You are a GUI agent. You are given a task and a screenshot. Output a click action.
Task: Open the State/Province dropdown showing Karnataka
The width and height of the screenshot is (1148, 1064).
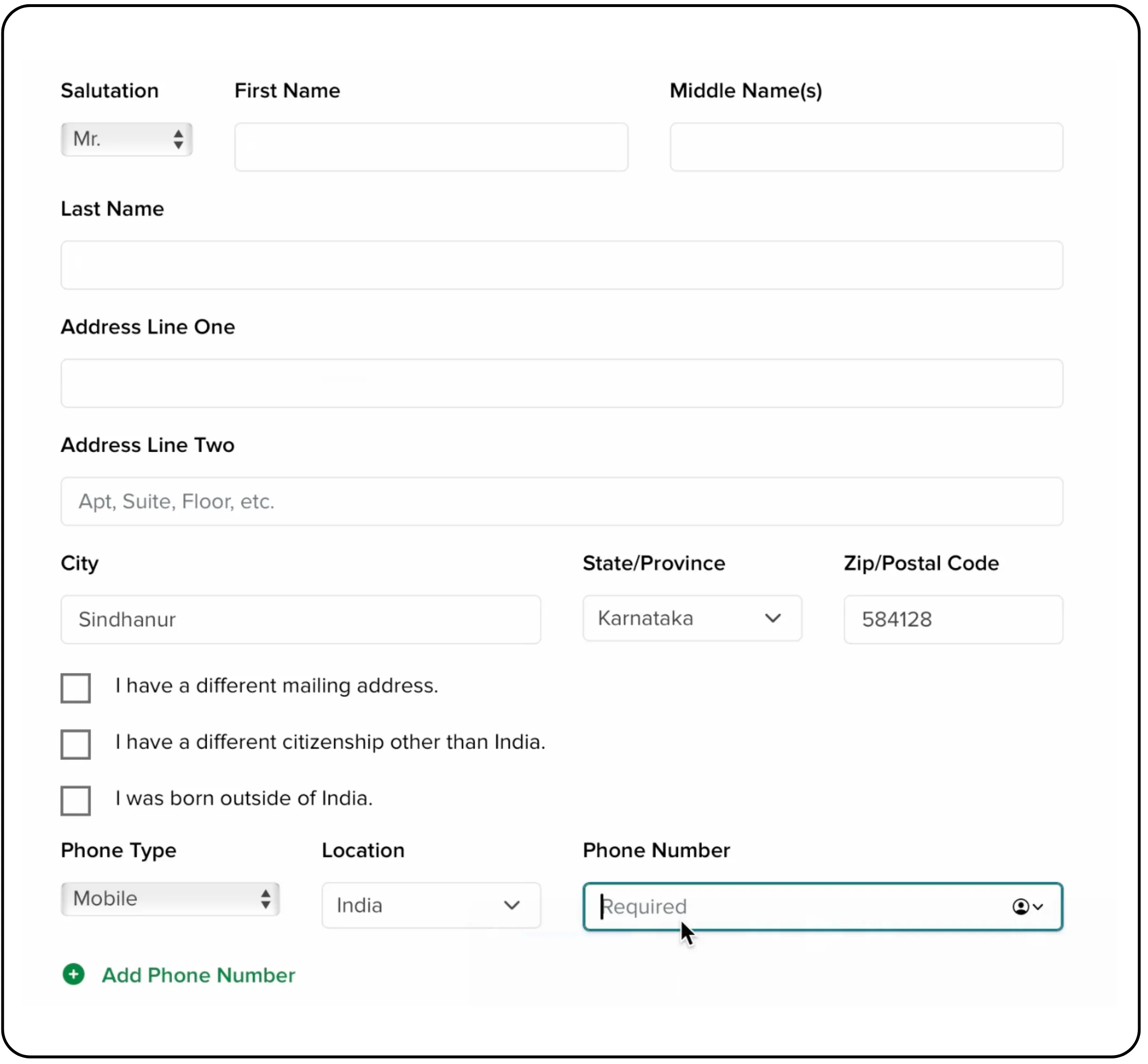tap(691, 618)
